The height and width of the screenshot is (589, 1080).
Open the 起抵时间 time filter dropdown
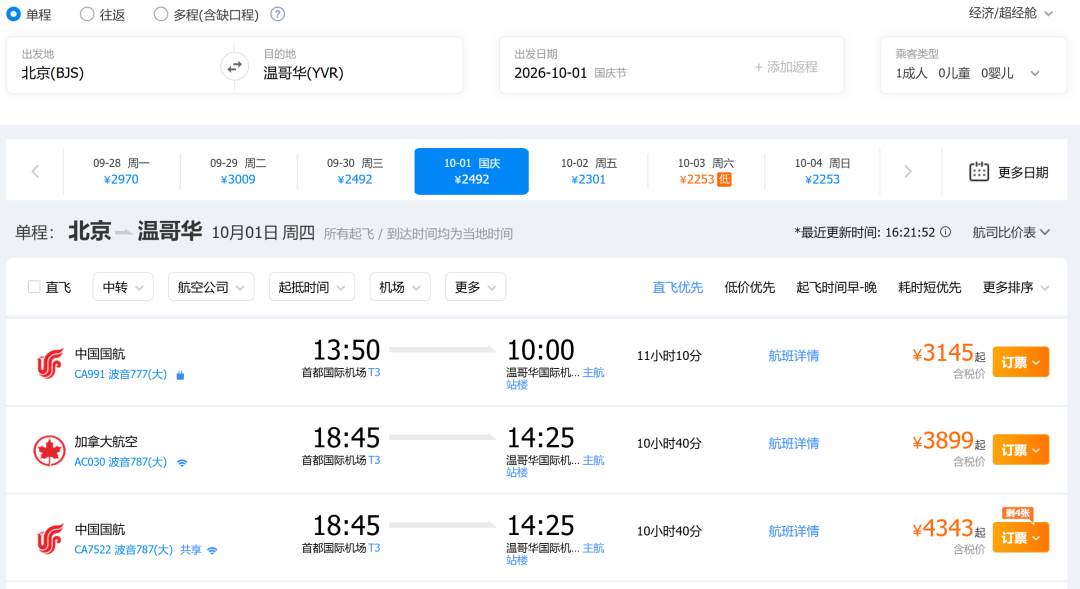[x=311, y=287]
